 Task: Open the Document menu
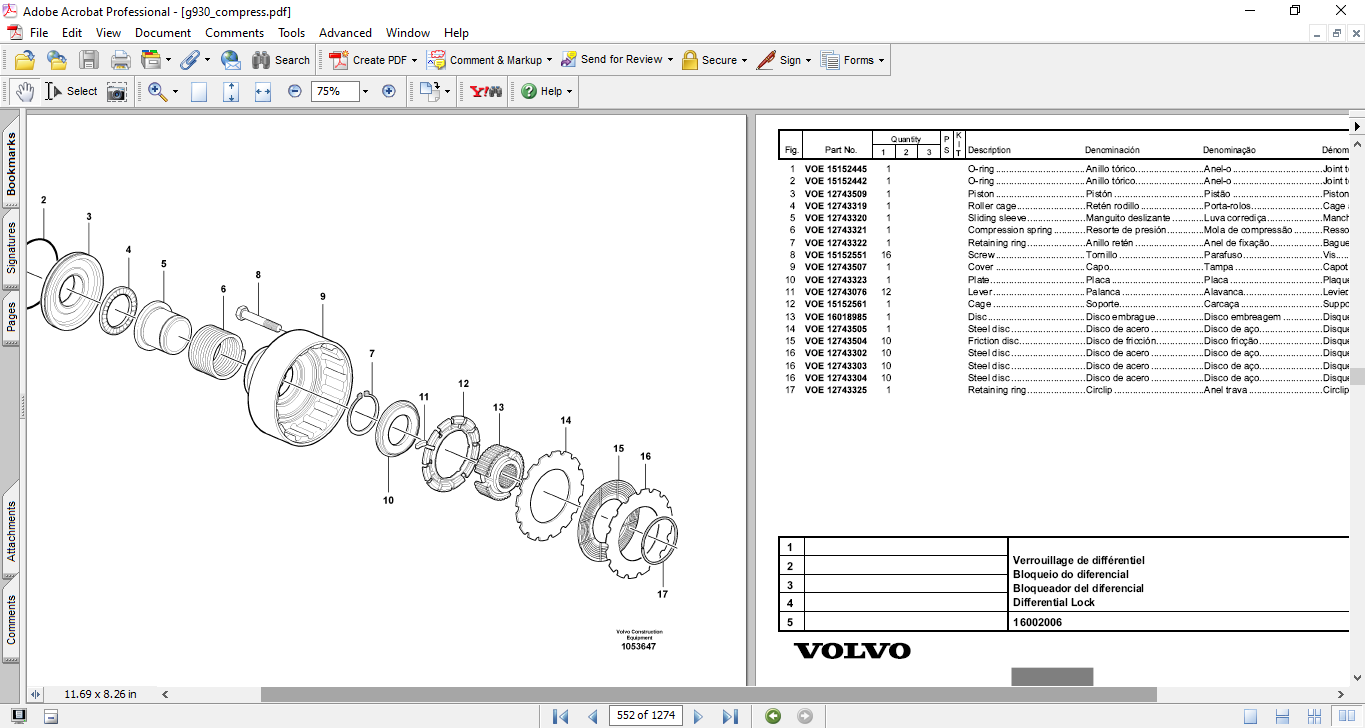[x=163, y=33]
